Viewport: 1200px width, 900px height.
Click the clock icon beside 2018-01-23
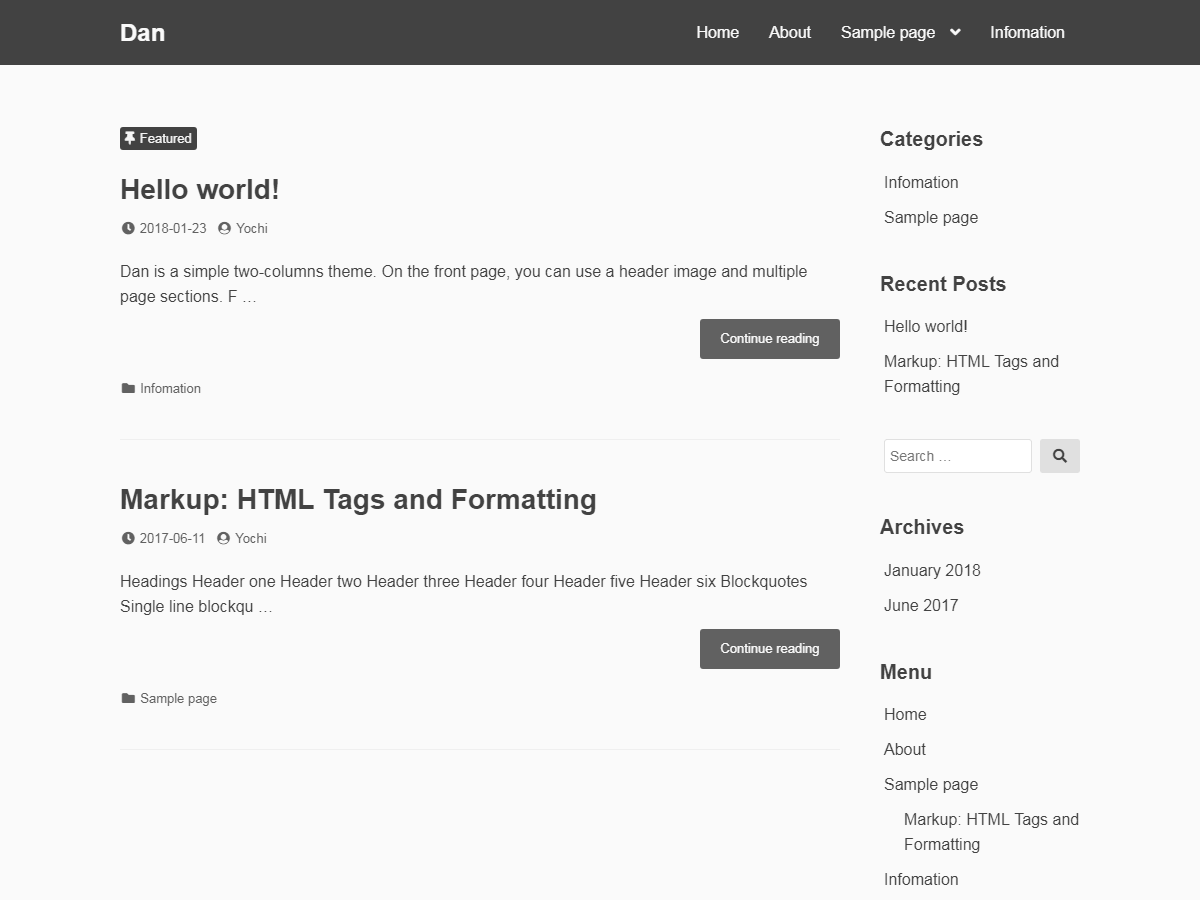click(x=128, y=228)
